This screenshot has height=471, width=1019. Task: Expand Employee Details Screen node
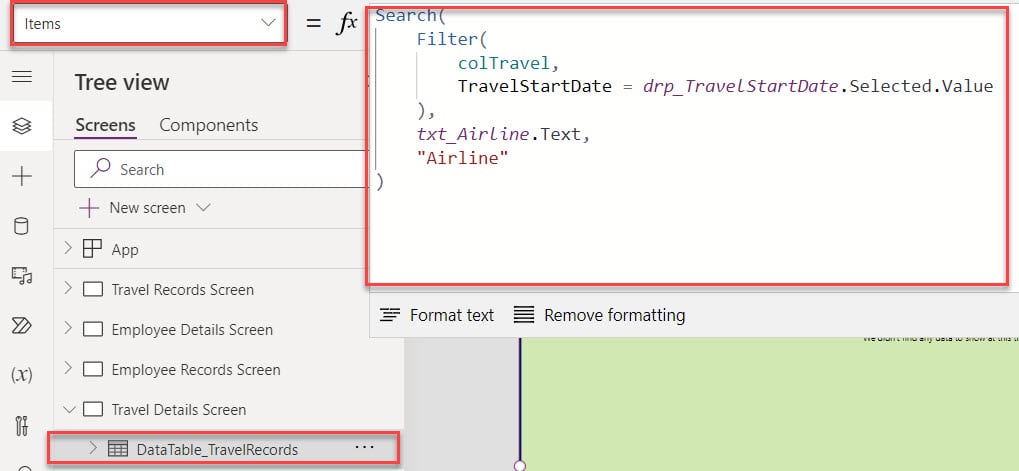[68, 329]
